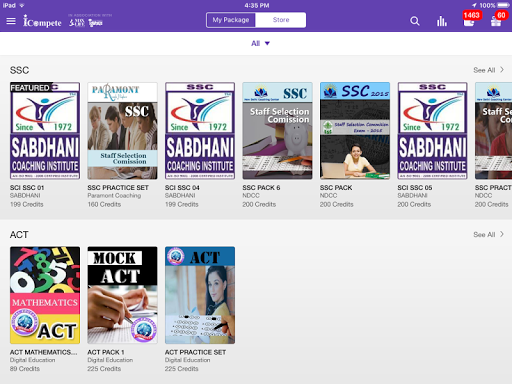Viewport: 512px width, 384px height.
Task: Select the SSC PACK 6 cover
Action: pos(277,131)
